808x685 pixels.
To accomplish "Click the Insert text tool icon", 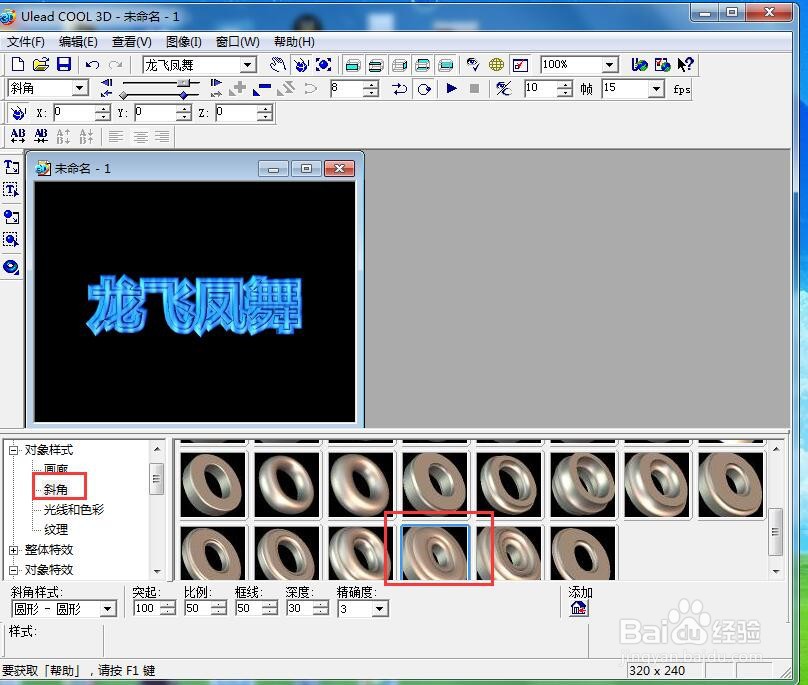I will pos(11,167).
